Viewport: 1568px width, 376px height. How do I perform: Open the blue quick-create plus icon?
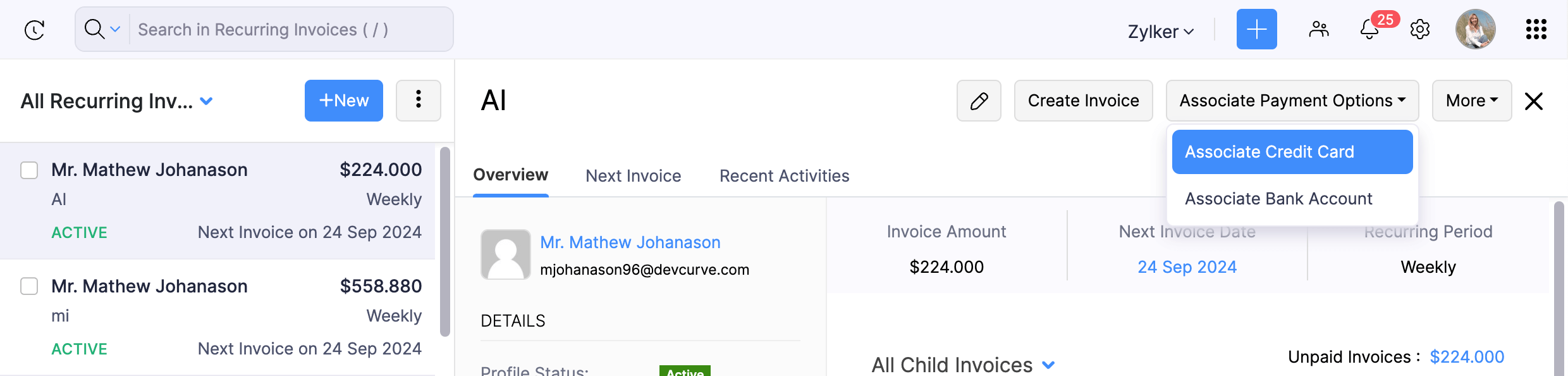1256,29
